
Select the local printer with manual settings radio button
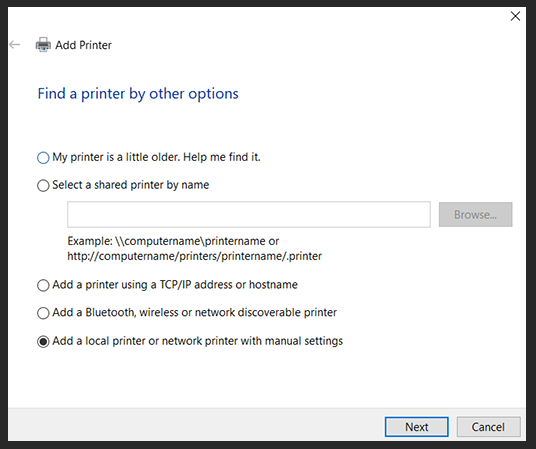coord(43,341)
